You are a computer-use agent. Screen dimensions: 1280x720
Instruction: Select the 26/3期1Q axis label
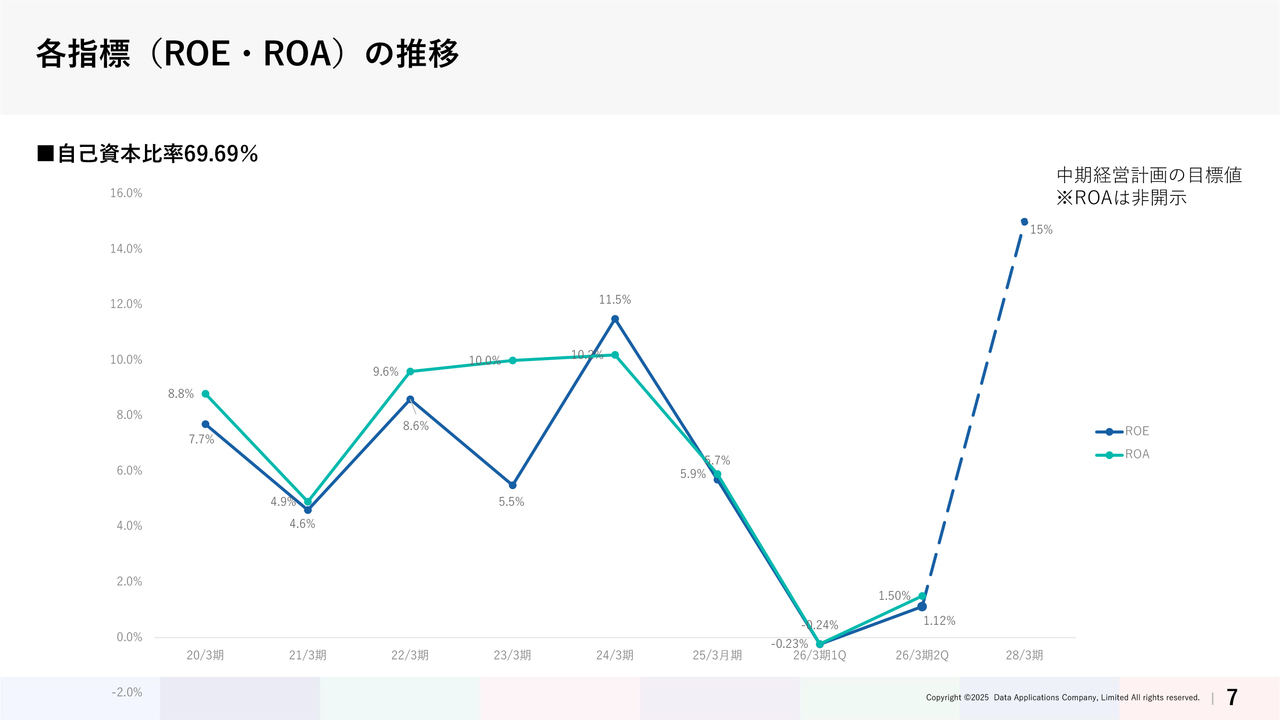tap(819, 656)
